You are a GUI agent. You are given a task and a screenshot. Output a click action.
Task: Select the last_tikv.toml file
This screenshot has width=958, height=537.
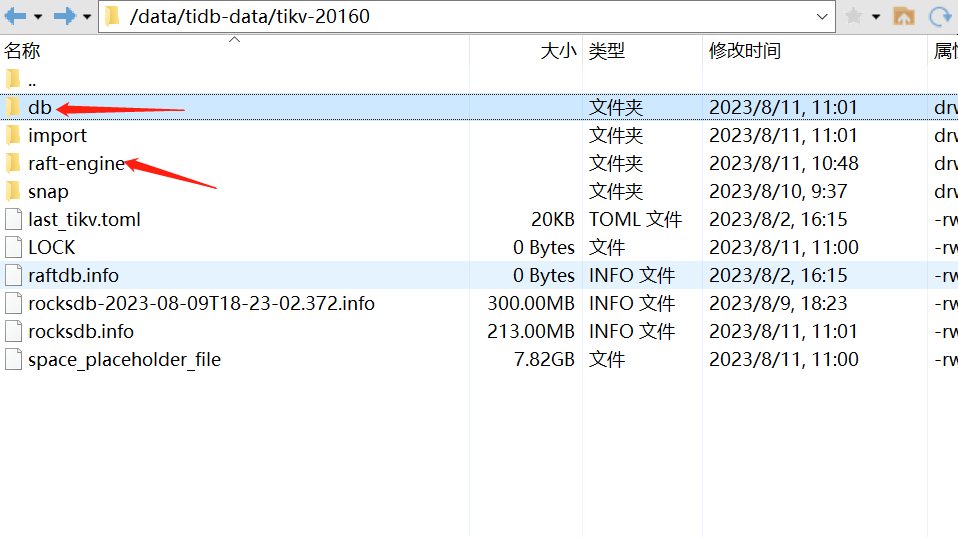pyautogui.click(x=84, y=219)
